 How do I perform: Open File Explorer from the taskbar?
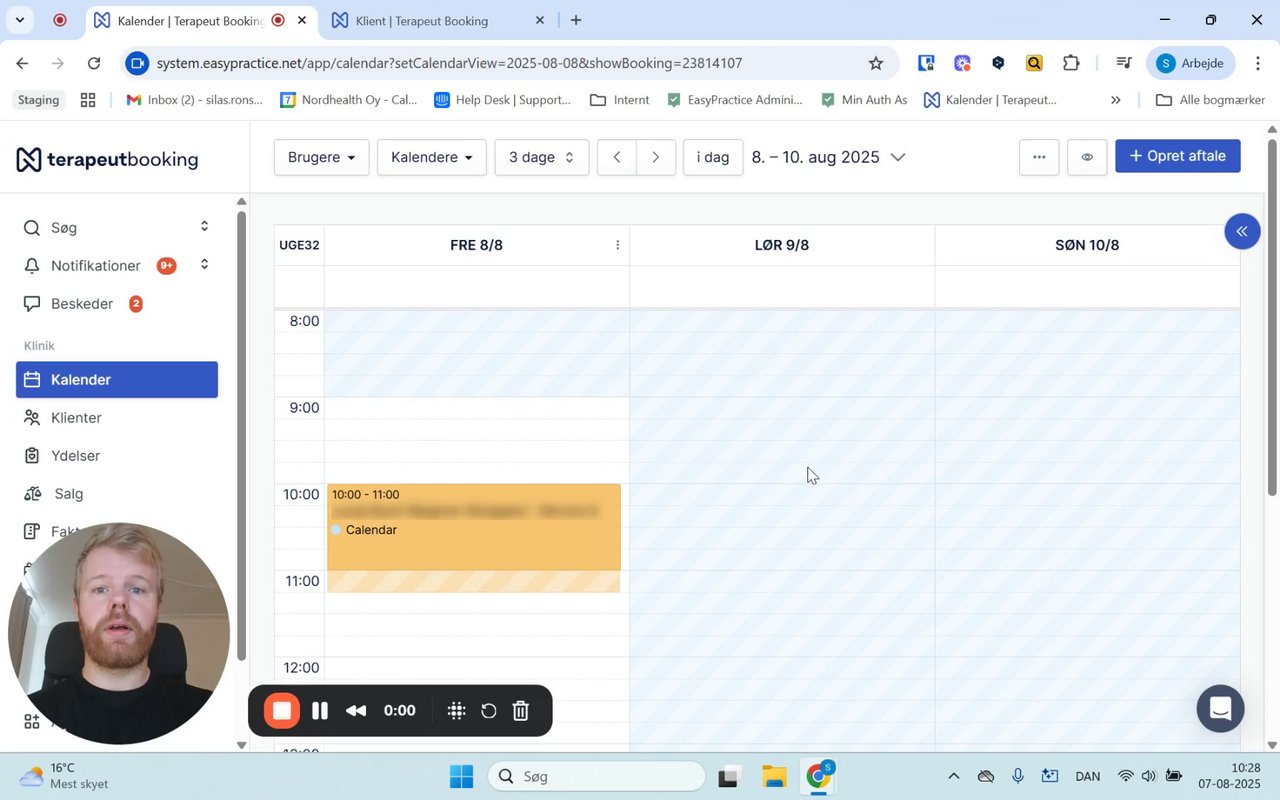tap(774, 776)
